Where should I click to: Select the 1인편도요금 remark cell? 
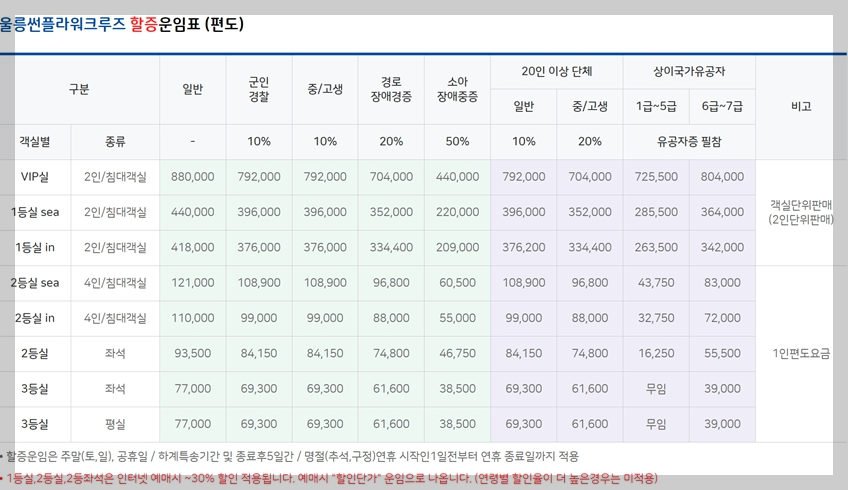click(801, 353)
